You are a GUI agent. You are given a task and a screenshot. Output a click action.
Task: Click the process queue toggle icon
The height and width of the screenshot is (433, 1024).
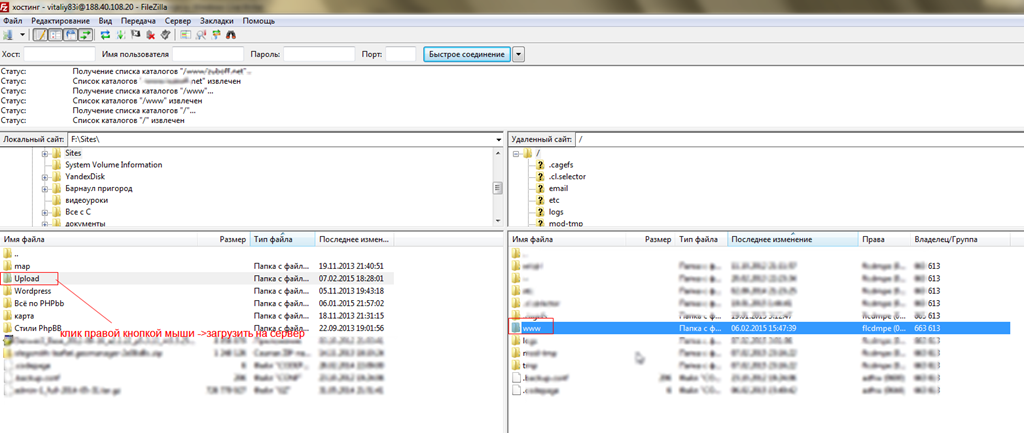pos(120,34)
